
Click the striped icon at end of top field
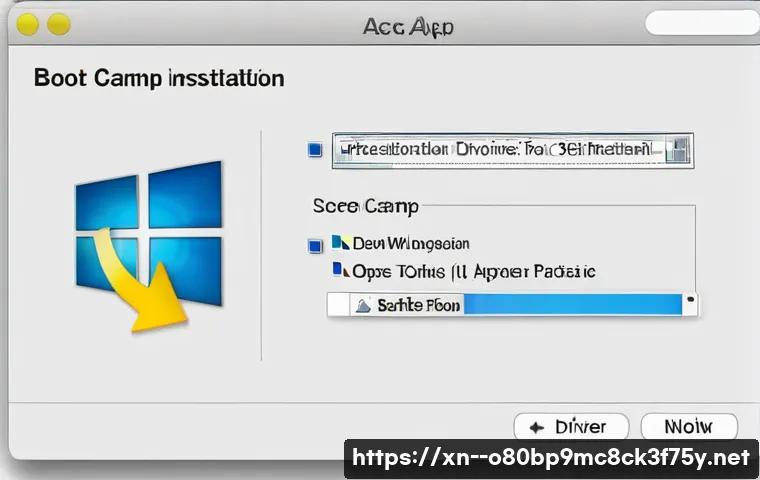click(679, 150)
